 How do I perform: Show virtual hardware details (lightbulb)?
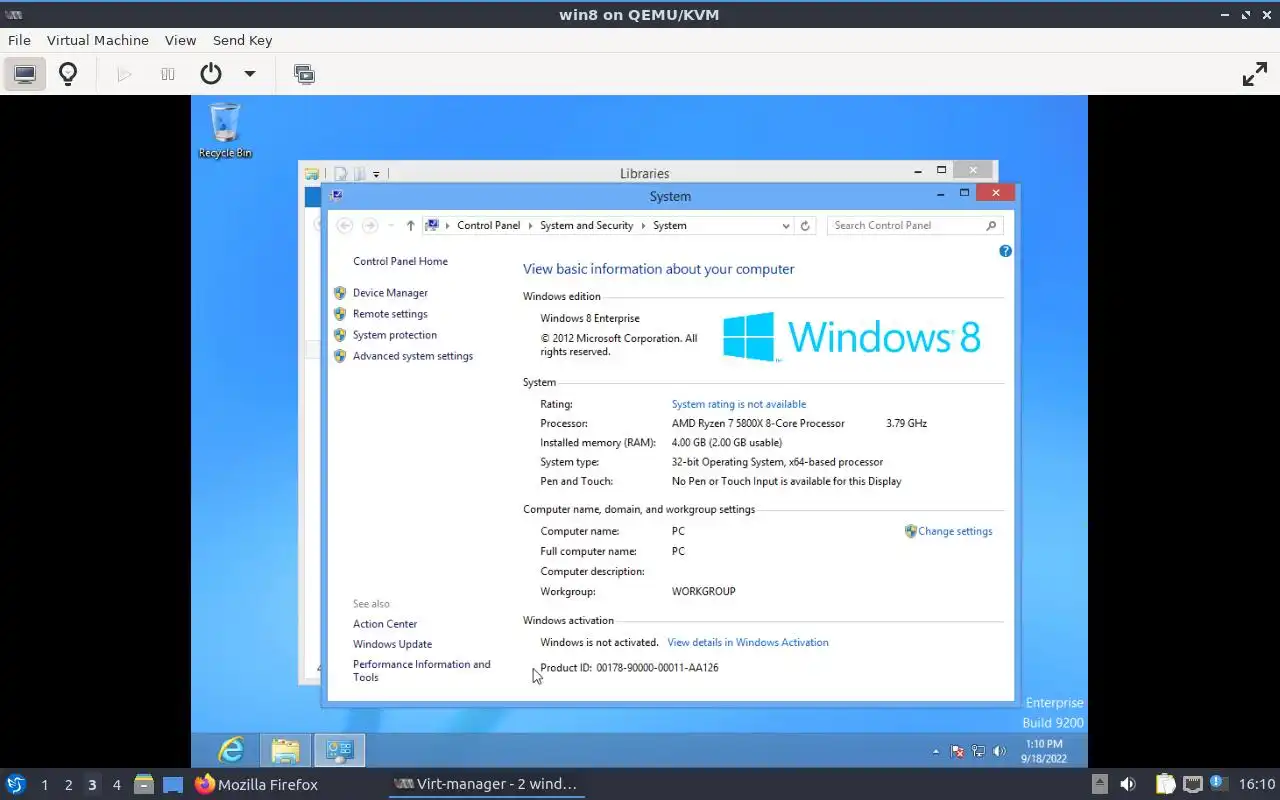pos(68,74)
